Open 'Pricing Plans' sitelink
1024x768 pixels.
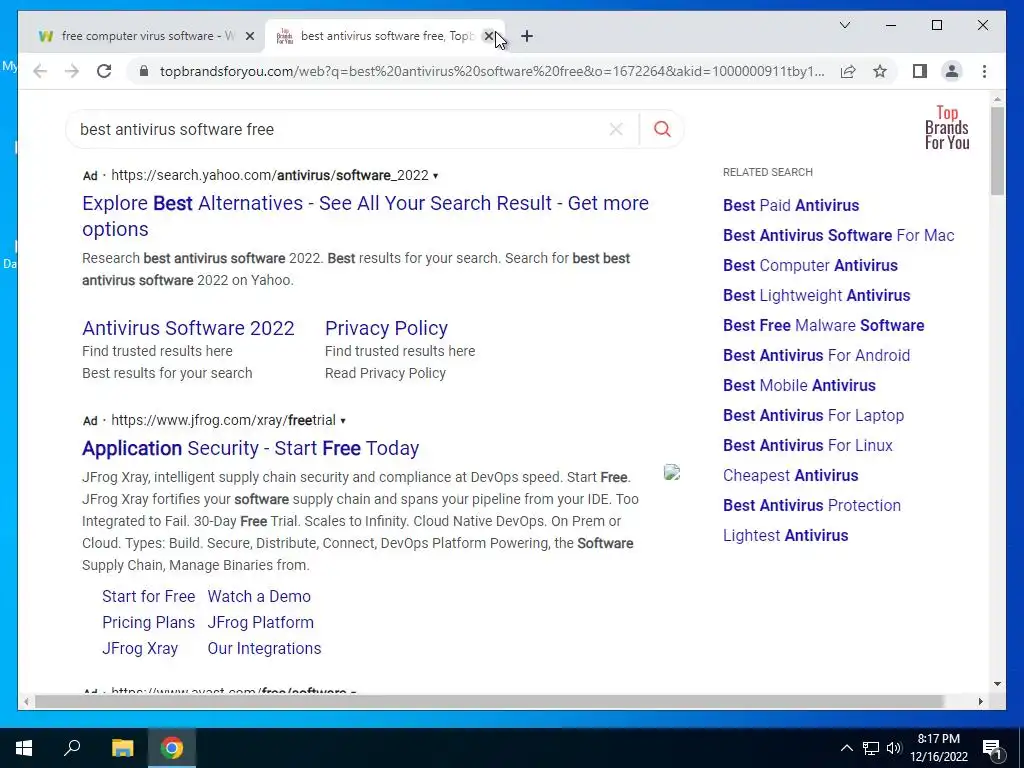pyautogui.click(x=148, y=622)
